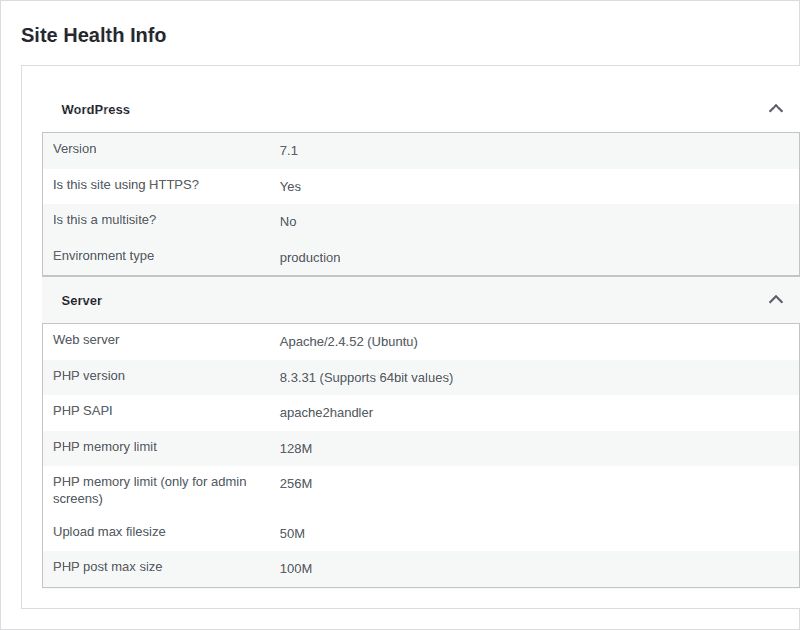Click the Upload max filesize label
Viewport: 800px width, 630px height.
pyautogui.click(x=109, y=532)
